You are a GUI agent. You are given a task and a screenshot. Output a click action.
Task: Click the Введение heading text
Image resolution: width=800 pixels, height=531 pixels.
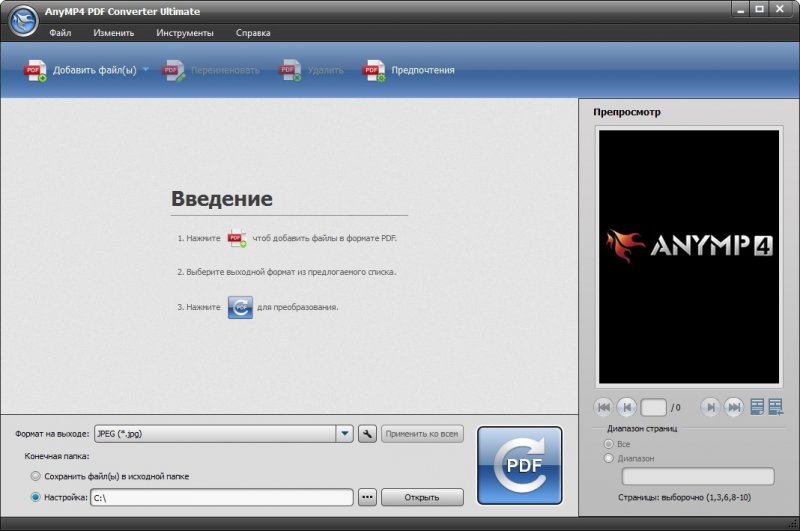[222, 198]
